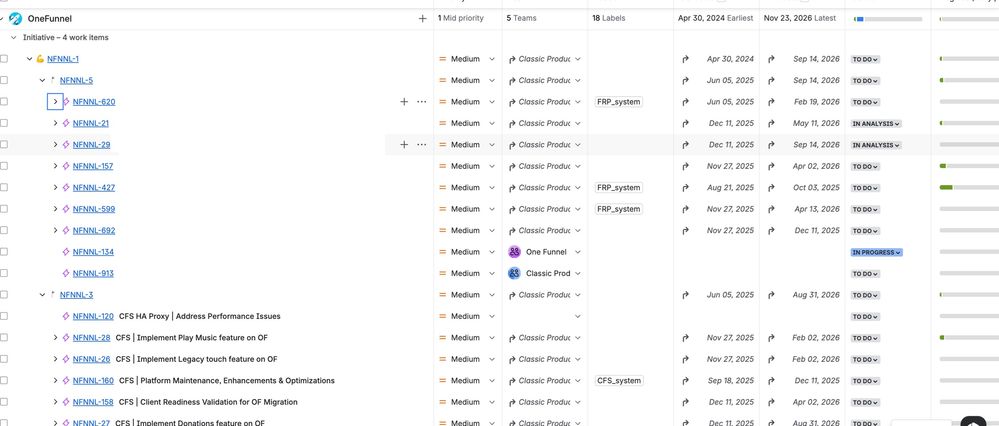Image resolution: width=999 pixels, height=426 pixels.
Task: Collapse the NFNNL-5 tree node
Action: (x=43, y=80)
